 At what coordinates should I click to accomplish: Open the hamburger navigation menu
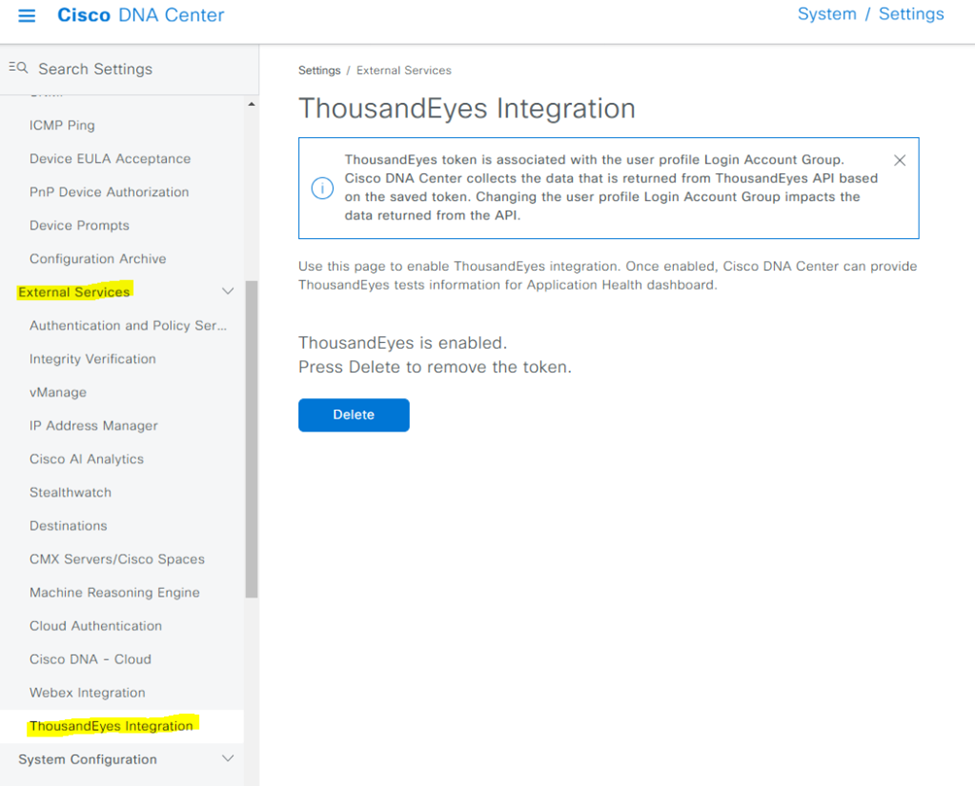27,15
